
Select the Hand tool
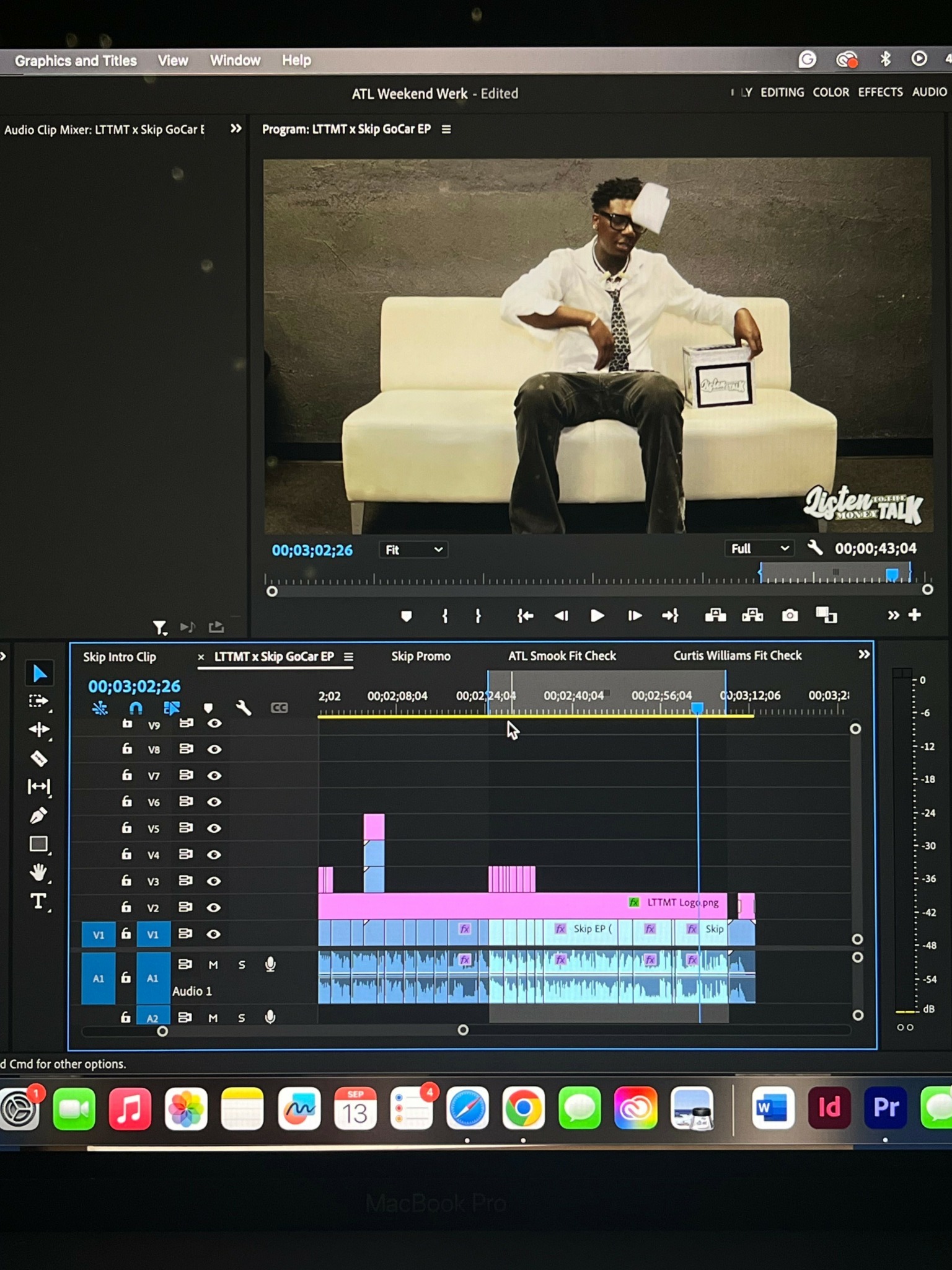(38, 873)
